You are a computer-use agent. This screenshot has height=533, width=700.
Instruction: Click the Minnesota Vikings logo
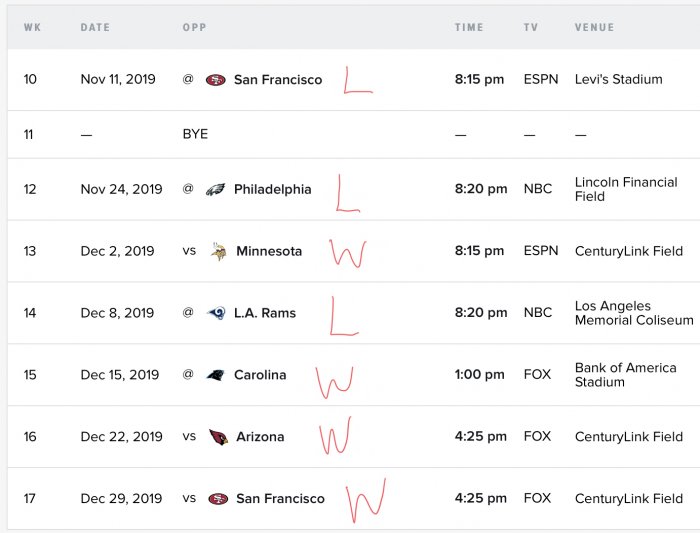click(x=218, y=251)
